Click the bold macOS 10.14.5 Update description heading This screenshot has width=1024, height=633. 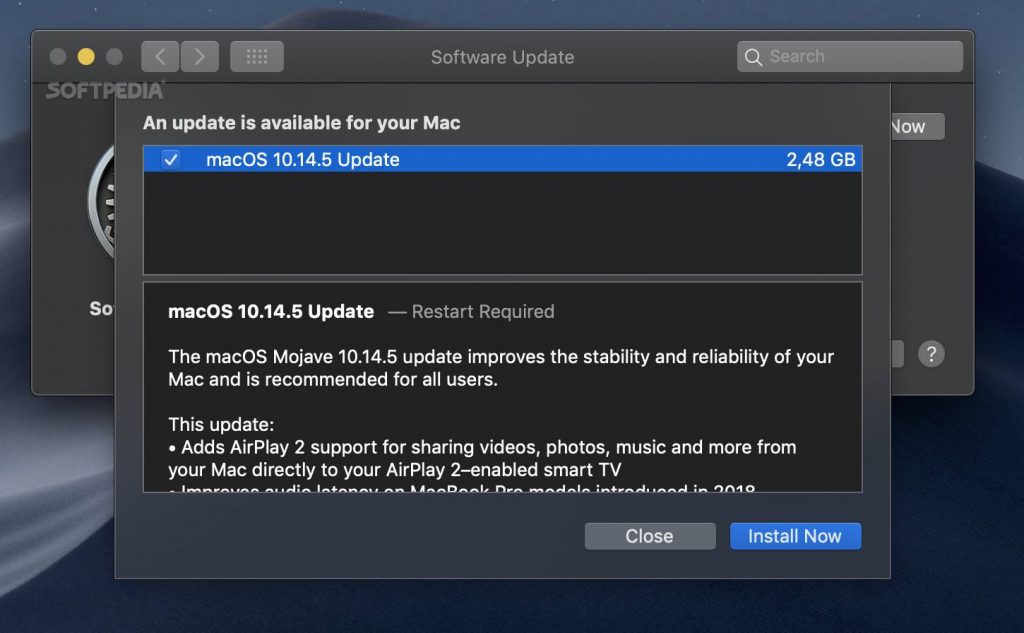coord(271,312)
